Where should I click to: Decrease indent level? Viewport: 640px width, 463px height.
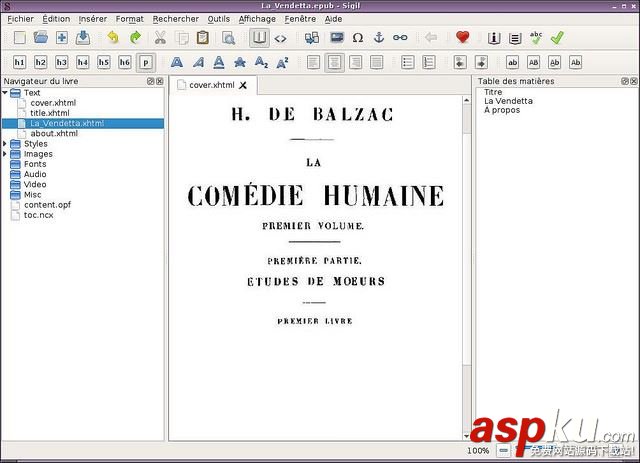[460, 62]
